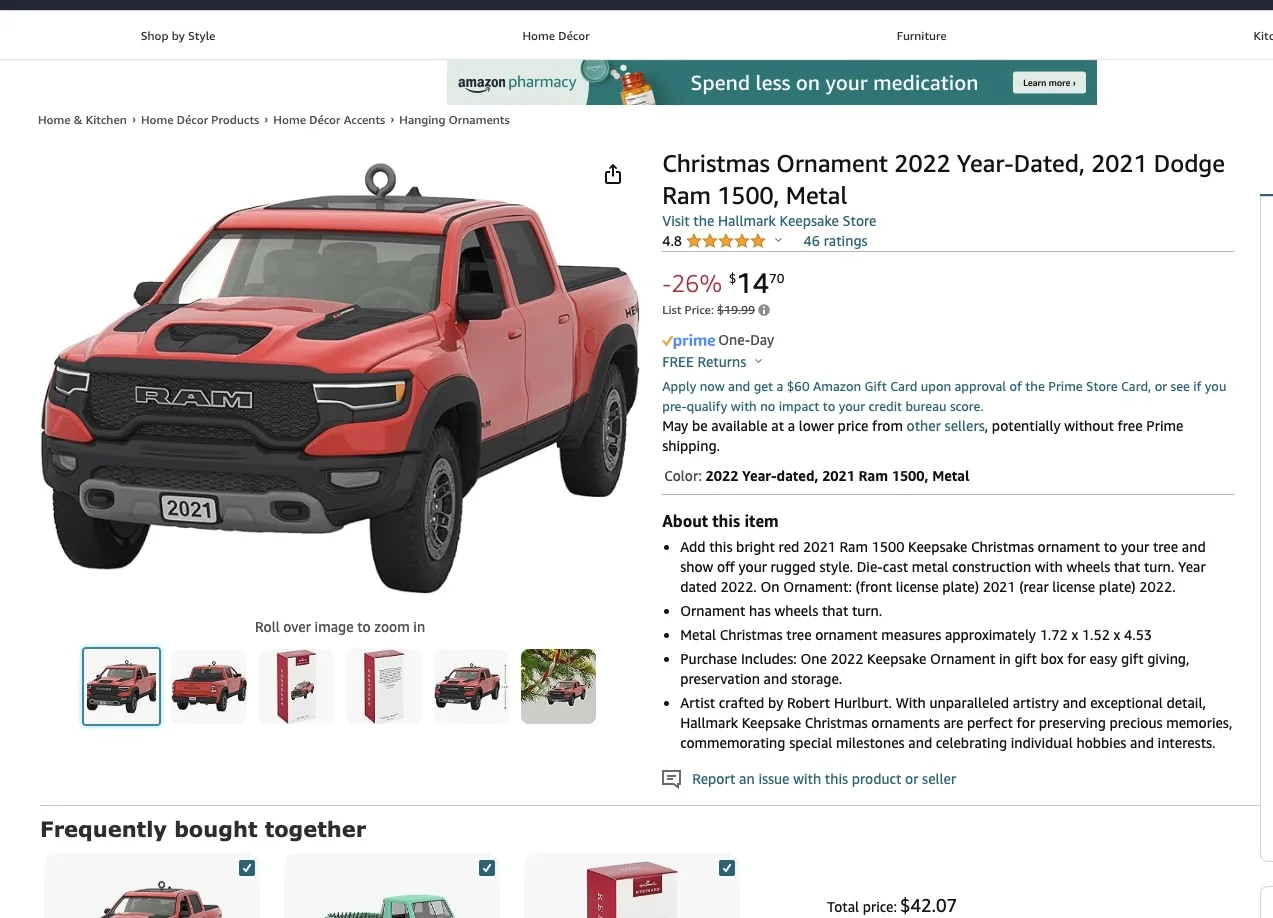Image resolution: width=1273 pixels, height=918 pixels.
Task: Expand the star rating breakdown chevron
Action: coord(779,241)
